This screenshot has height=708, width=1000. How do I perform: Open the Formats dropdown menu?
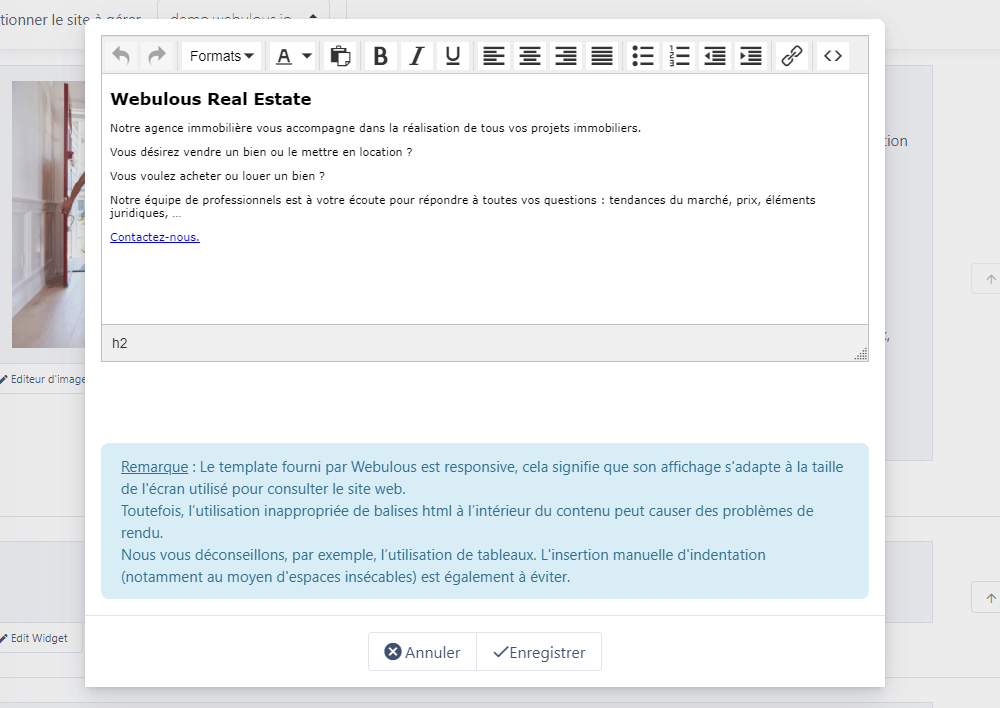tap(221, 56)
